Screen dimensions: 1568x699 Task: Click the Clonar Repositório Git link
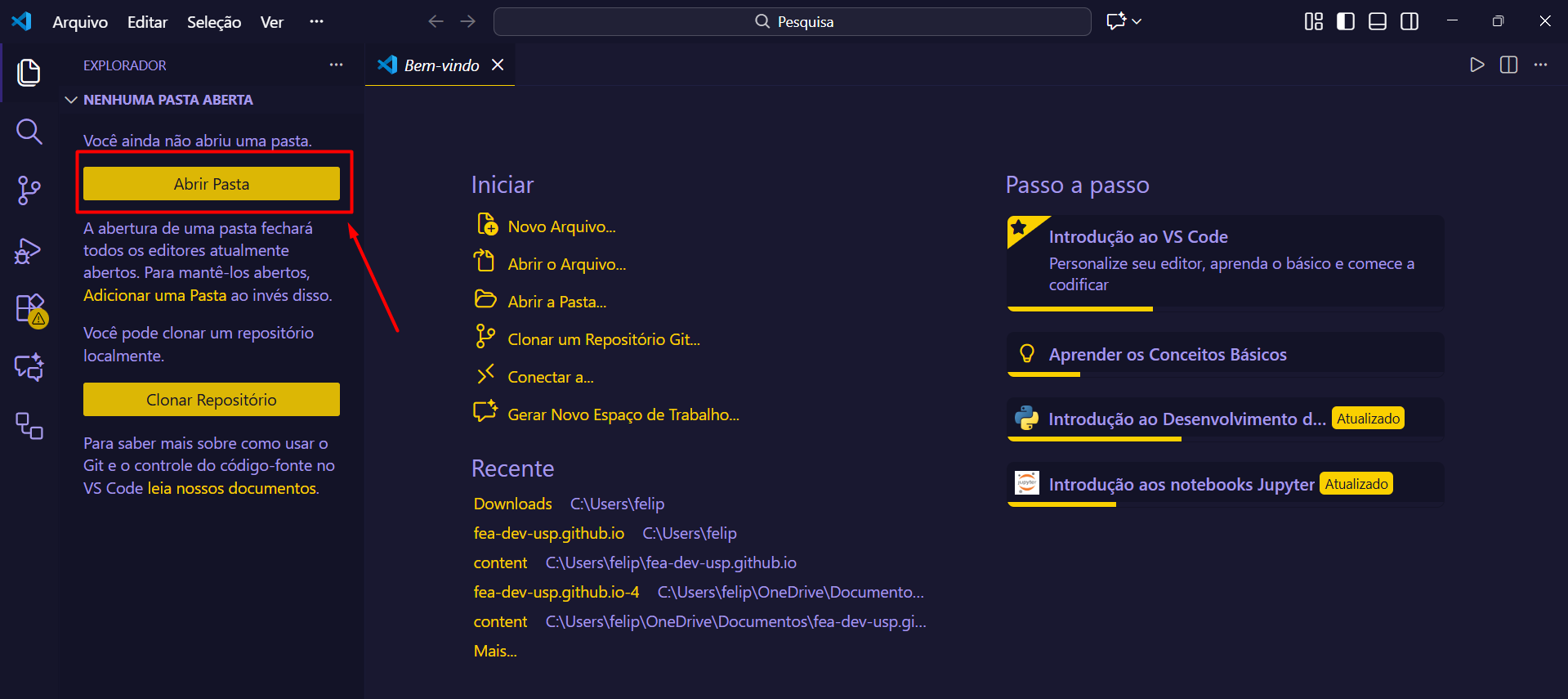click(603, 339)
